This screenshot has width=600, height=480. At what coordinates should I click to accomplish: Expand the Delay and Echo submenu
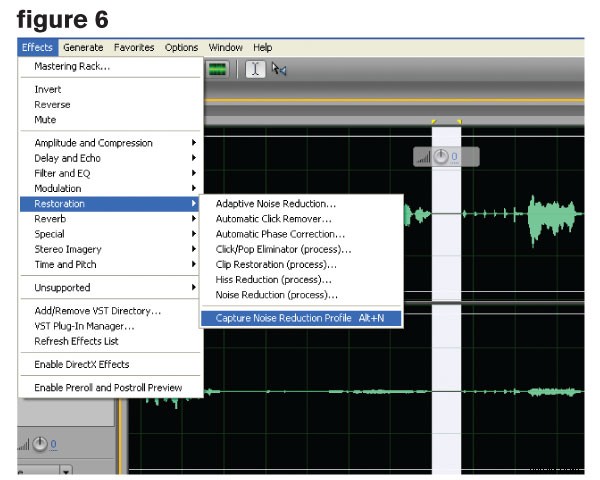pos(110,158)
